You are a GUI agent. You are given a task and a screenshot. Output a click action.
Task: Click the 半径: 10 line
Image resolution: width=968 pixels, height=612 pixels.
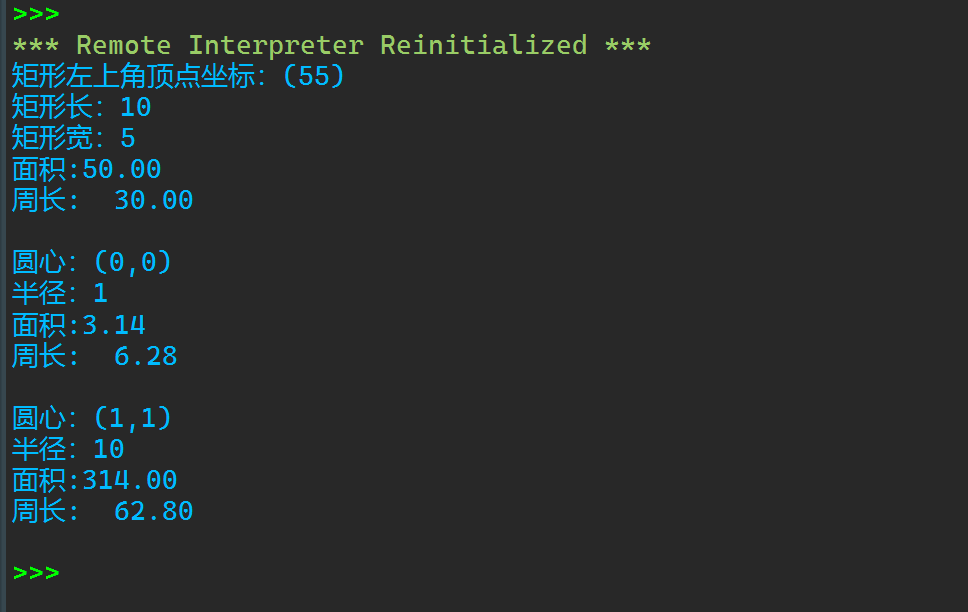[67, 449]
